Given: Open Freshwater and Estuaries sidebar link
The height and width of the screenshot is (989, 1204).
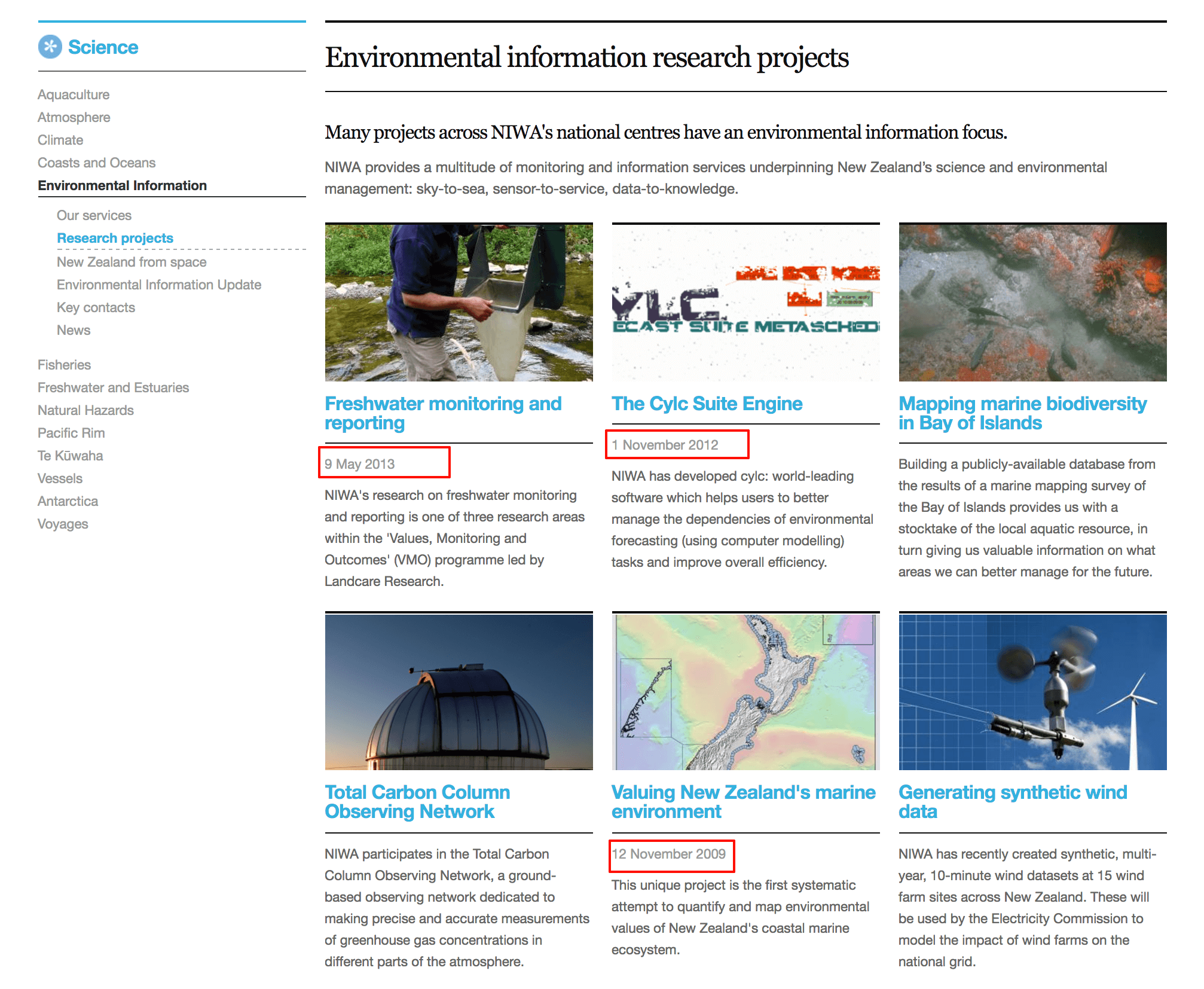Looking at the screenshot, I should [113, 387].
